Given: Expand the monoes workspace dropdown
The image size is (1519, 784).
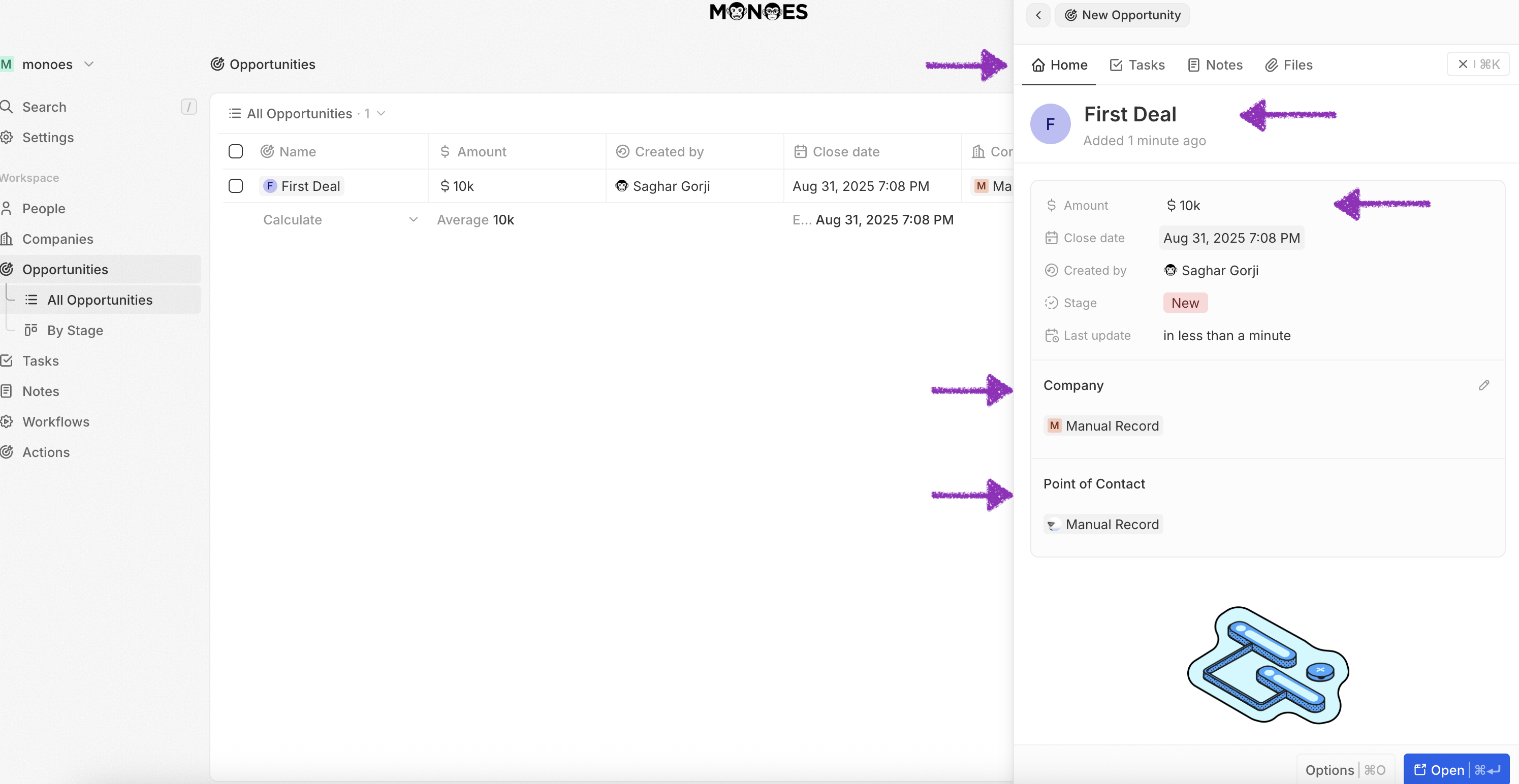Looking at the screenshot, I should pyautogui.click(x=89, y=64).
